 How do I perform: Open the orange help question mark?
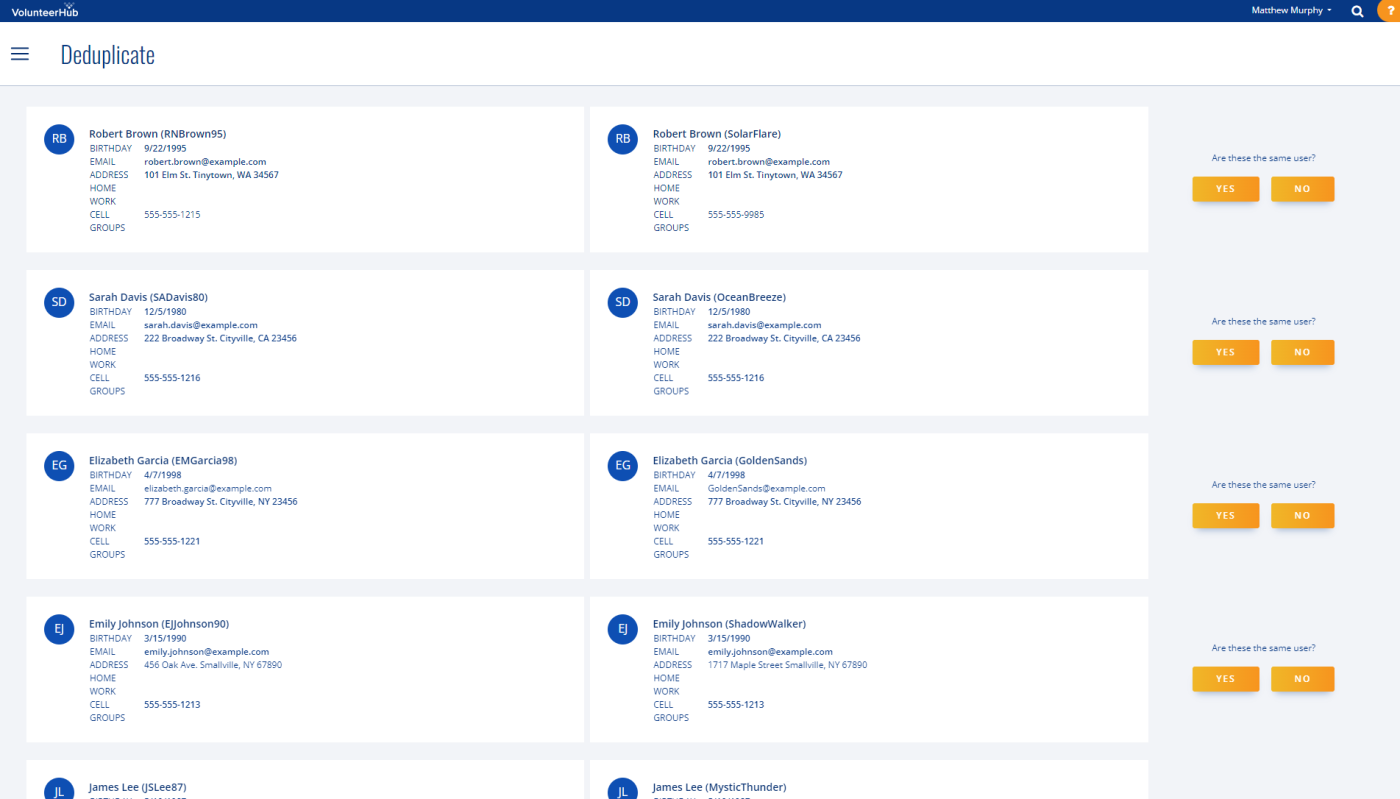[1391, 10]
